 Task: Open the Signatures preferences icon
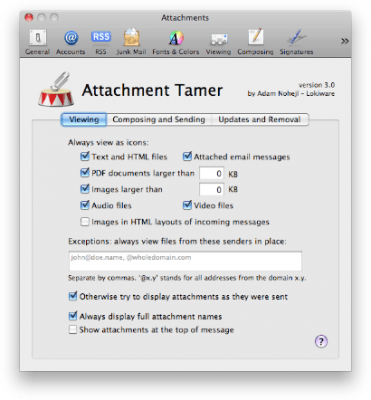coord(296,42)
